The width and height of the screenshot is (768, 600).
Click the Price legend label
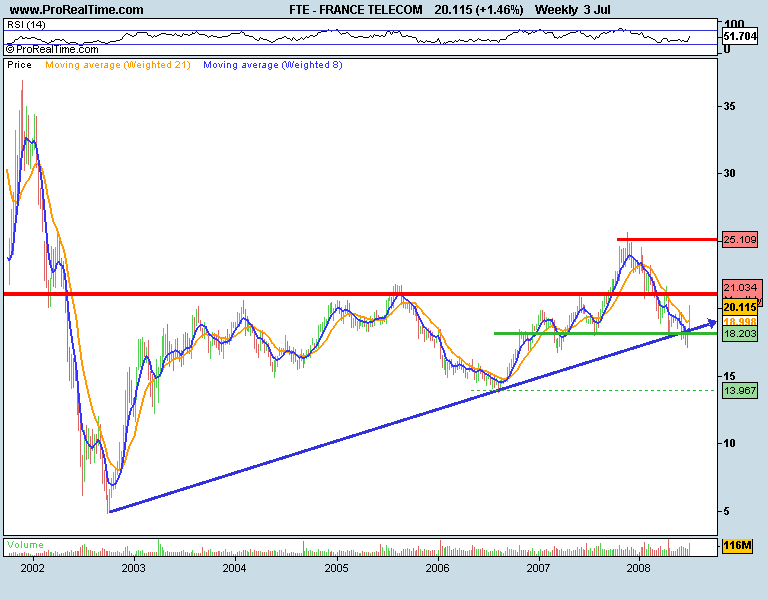click(19, 65)
